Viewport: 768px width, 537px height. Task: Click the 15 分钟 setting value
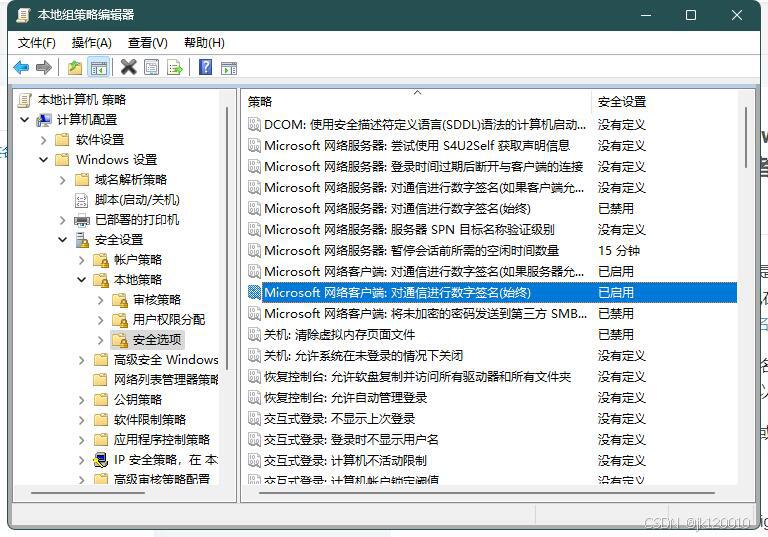point(619,251)
